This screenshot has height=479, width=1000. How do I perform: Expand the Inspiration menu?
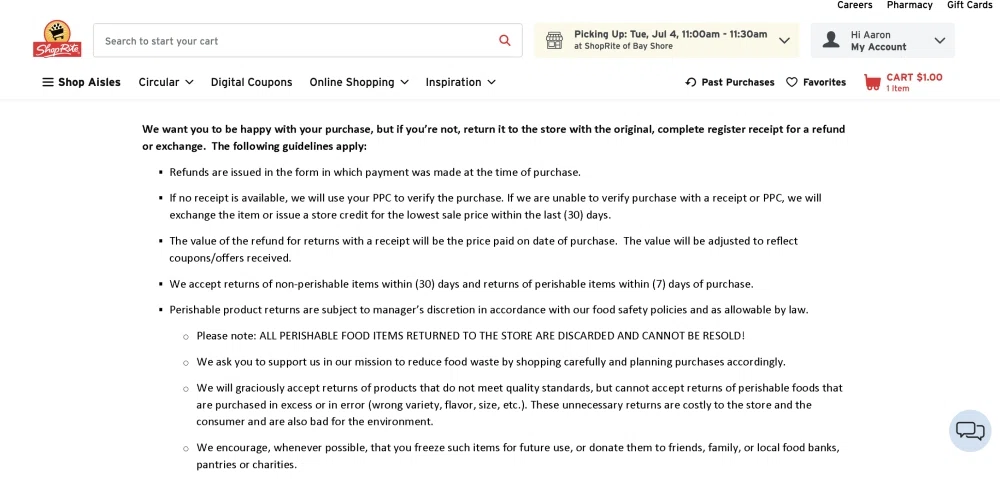[x=461, y=82]
